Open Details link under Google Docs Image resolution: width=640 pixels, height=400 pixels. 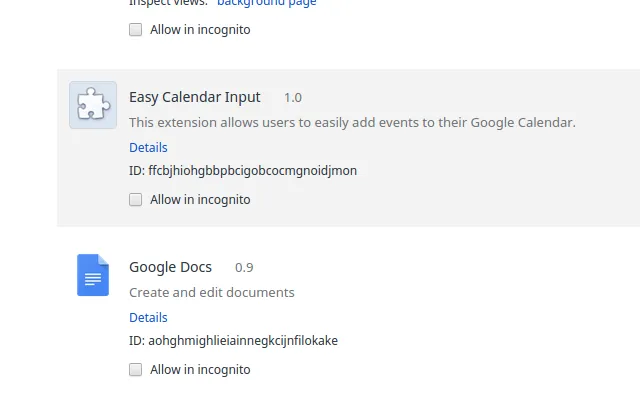148,318
